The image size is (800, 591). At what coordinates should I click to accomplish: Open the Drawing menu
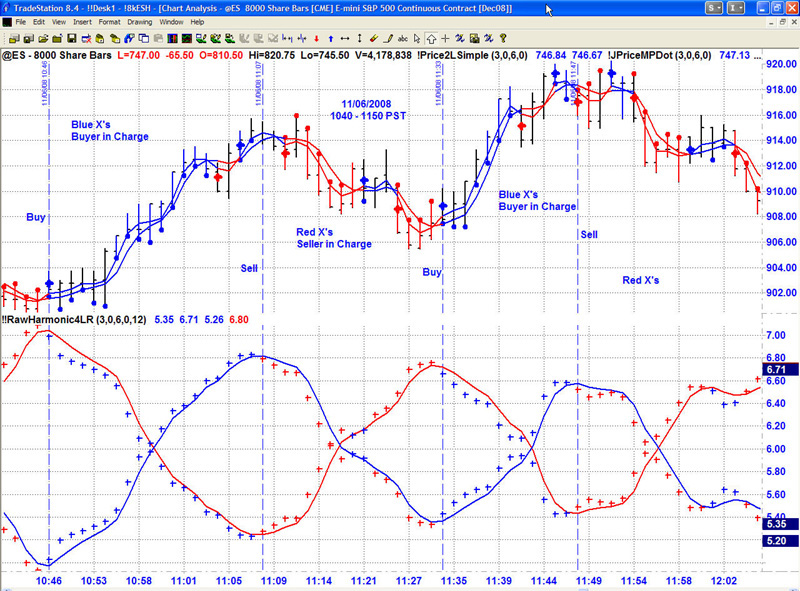tap(140, 22)
